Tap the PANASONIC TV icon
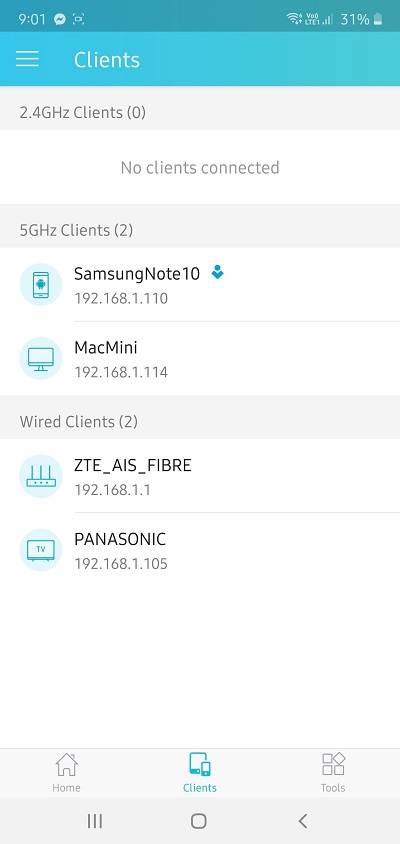The width and height of the screenshot is (400, 844). (x=41, y=550)
